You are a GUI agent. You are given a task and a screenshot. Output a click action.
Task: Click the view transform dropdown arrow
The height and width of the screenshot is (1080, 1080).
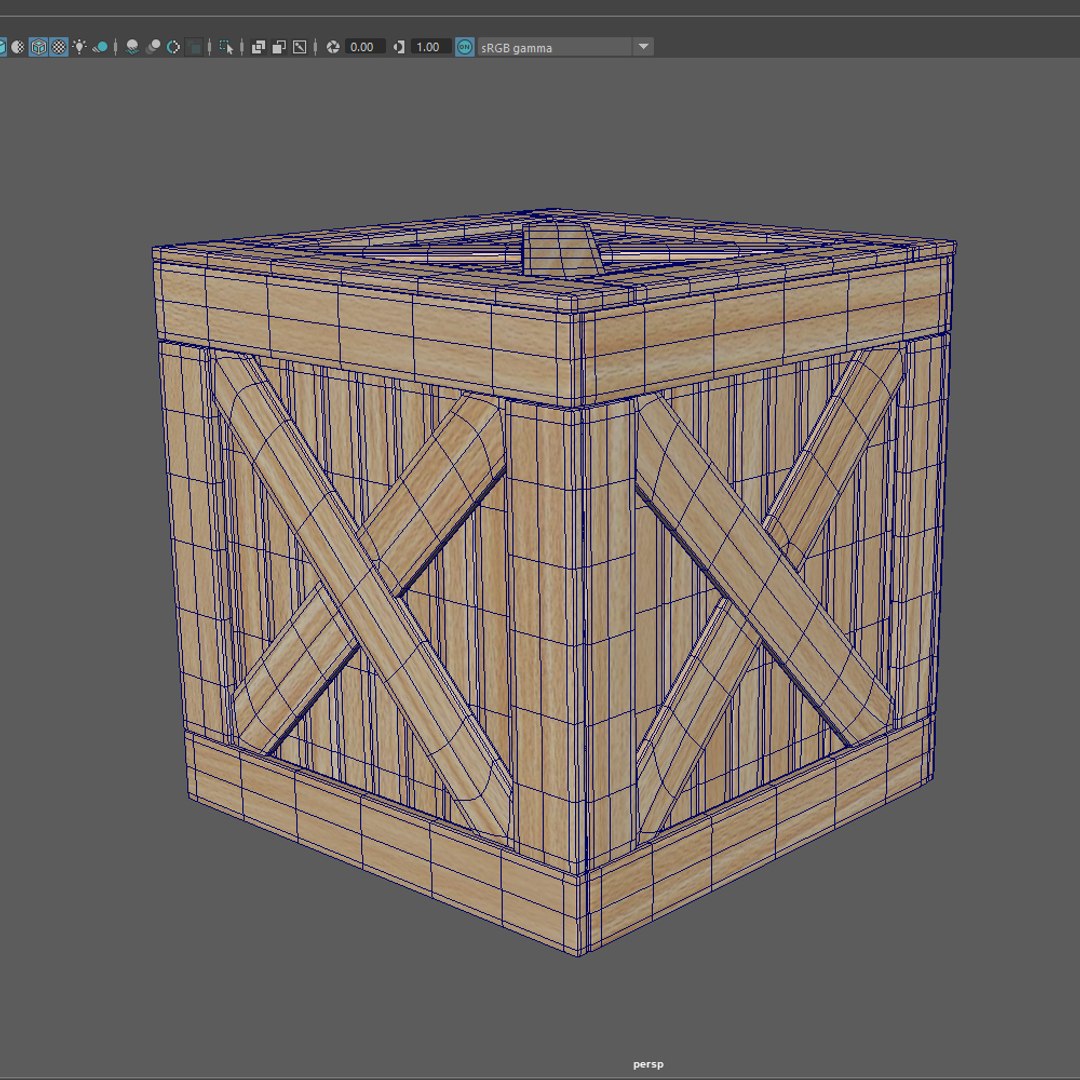643,47
